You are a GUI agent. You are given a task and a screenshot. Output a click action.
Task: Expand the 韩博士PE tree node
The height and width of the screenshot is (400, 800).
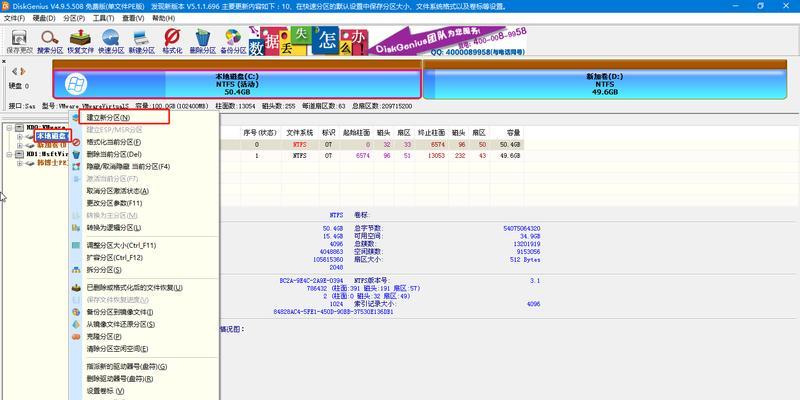point(20,163)
